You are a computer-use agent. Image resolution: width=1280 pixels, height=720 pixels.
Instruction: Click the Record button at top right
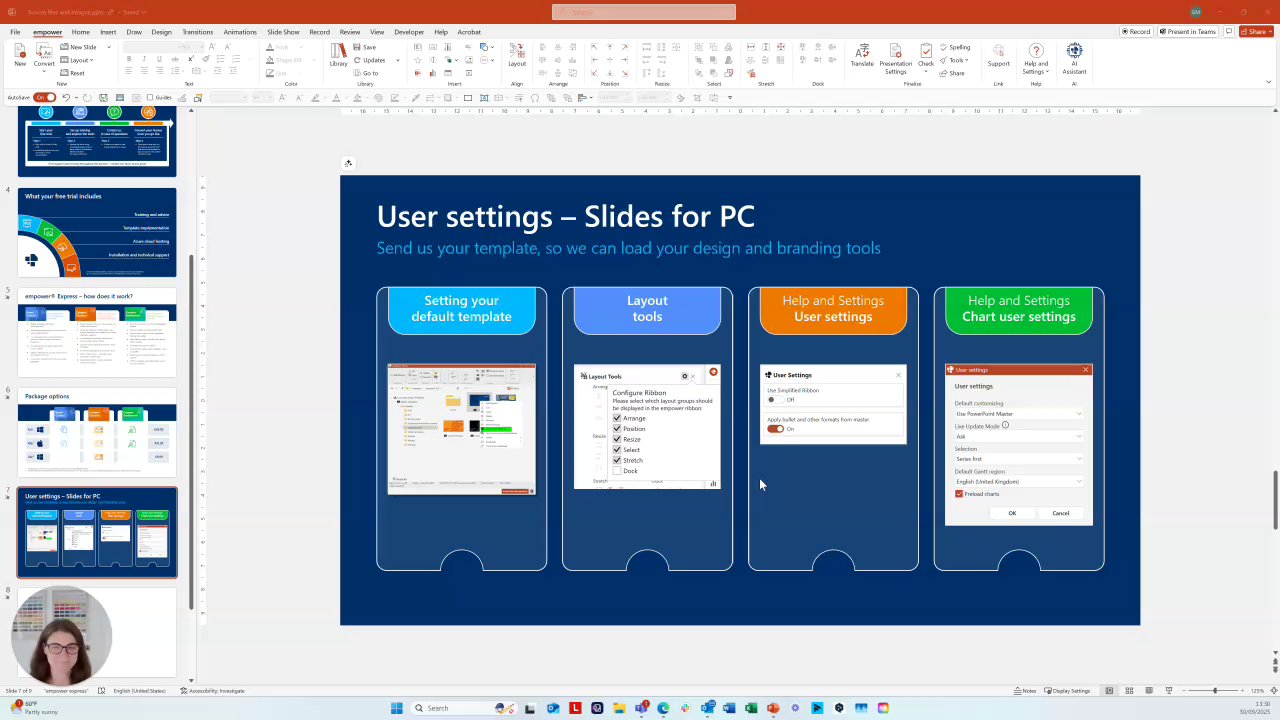click(x=1136, y=32)
